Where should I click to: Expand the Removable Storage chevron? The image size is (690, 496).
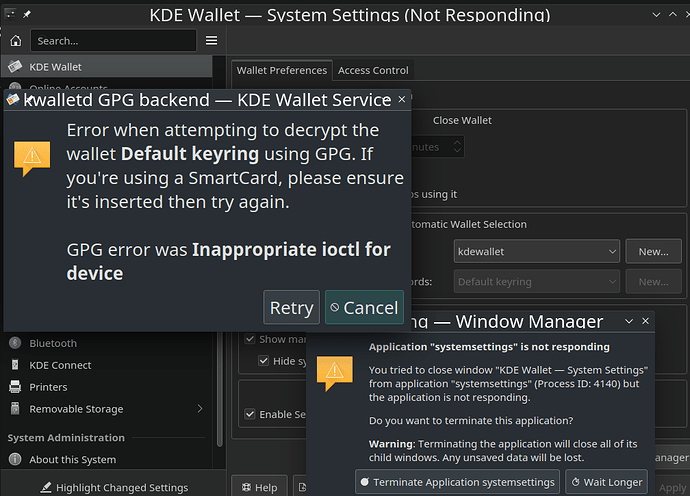coord(200,408)
